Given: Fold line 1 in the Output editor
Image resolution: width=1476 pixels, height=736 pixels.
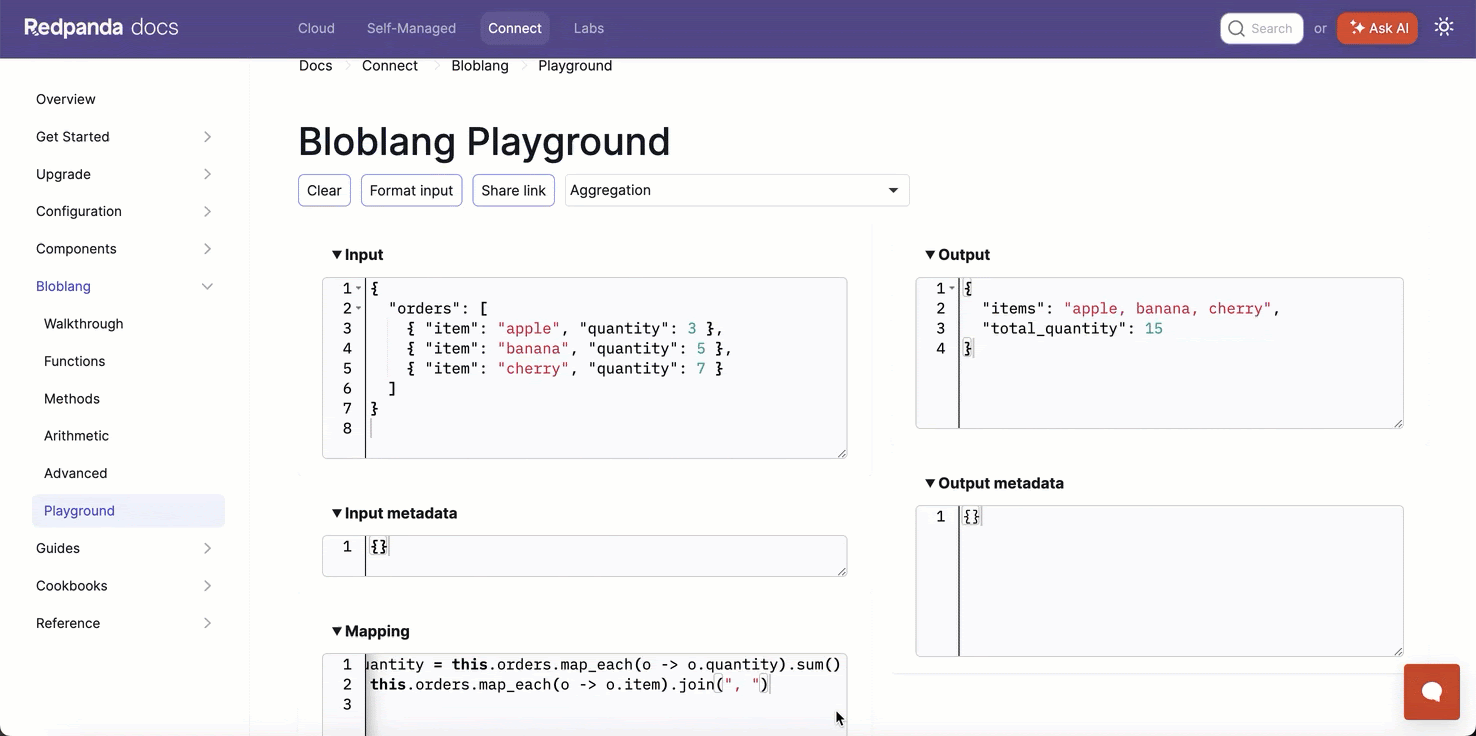Looking at the screenshot, I should (x=952, y=289).
